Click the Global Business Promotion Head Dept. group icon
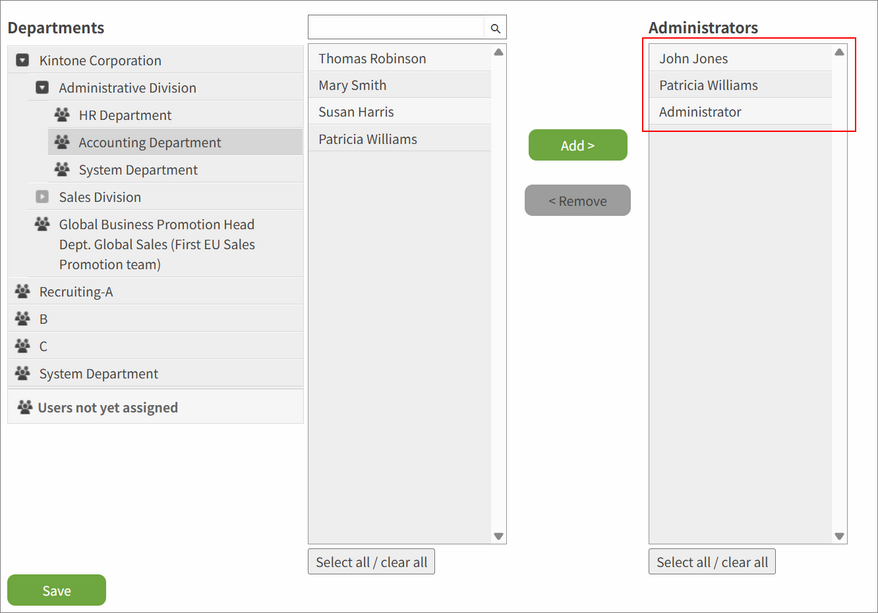The image size is (878, 613). point(42,224)
